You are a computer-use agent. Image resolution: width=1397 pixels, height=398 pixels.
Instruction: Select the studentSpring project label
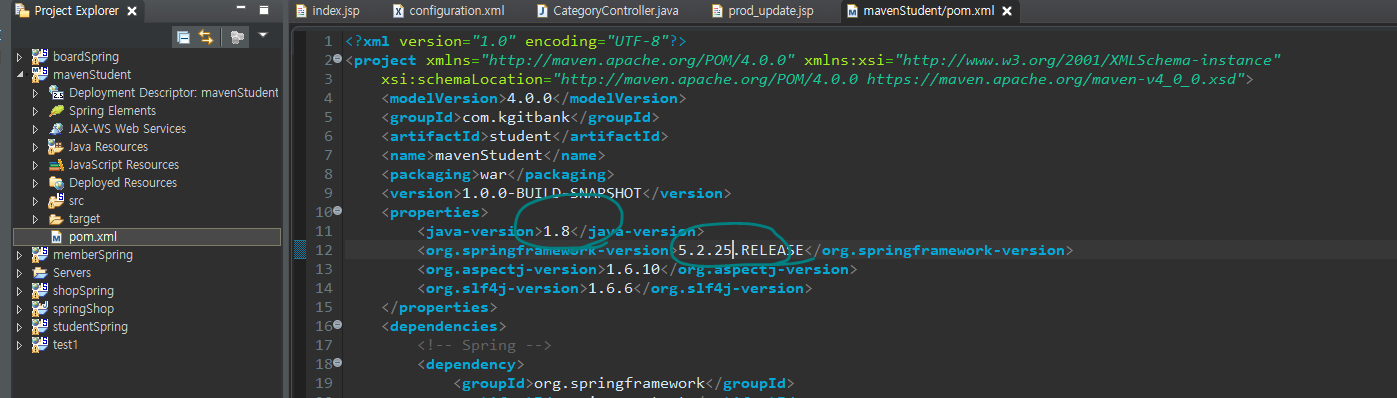tap(91, 327)
